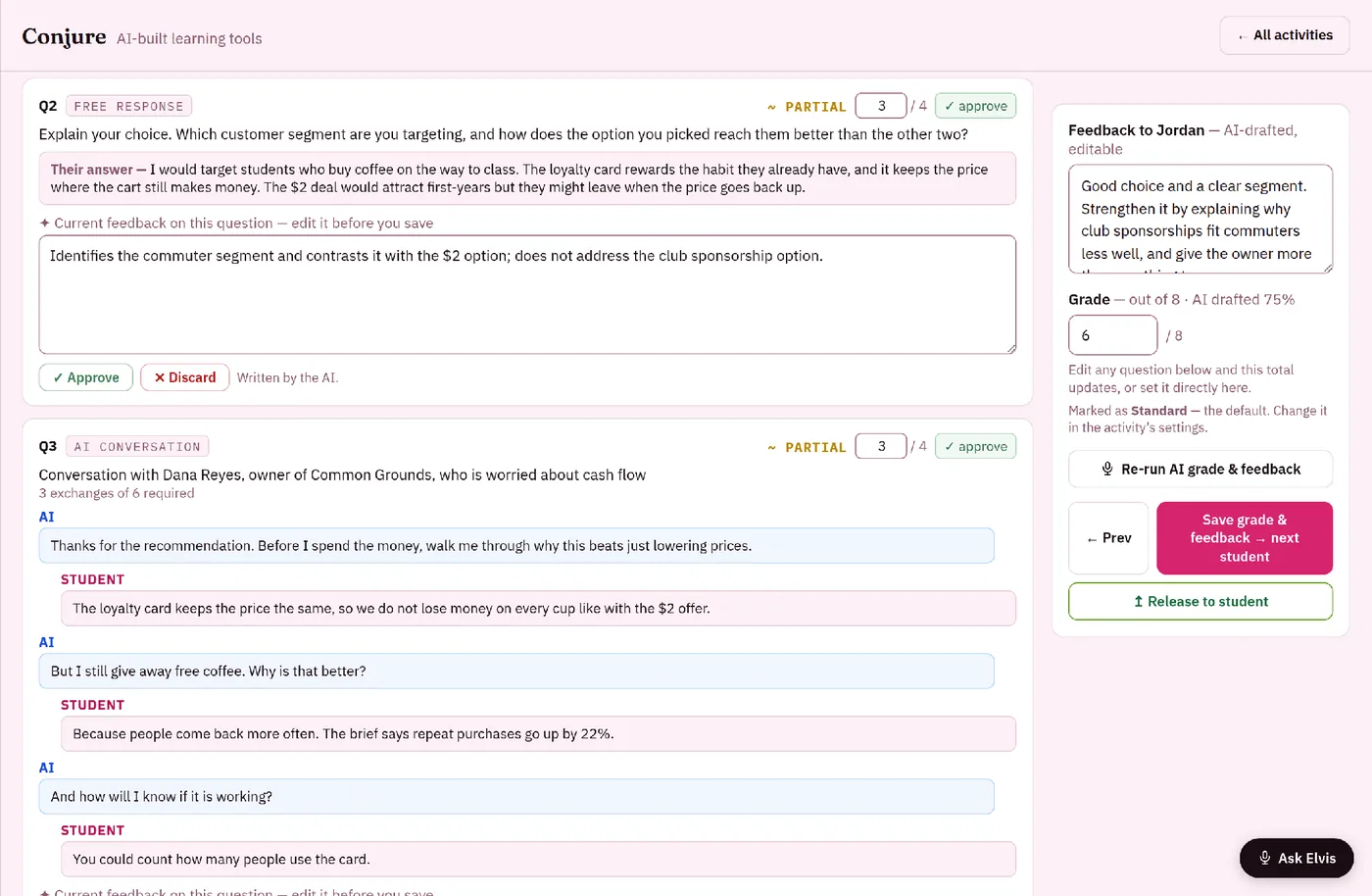Screen dimensions: 1372x896
Task: Click the Q2 approve score button
Action: coord(975,106)
